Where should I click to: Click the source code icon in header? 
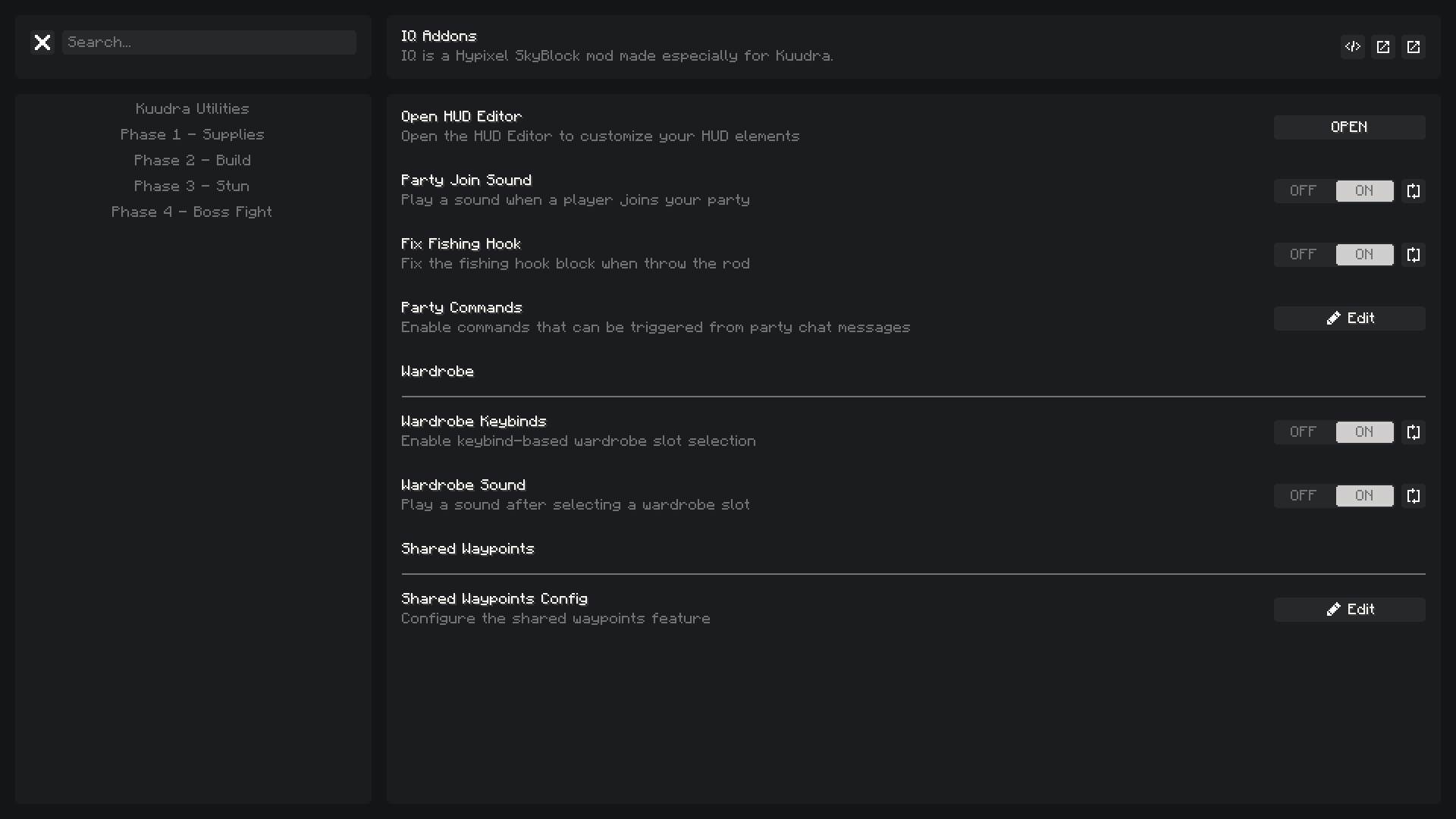[x=1353, y=47]
